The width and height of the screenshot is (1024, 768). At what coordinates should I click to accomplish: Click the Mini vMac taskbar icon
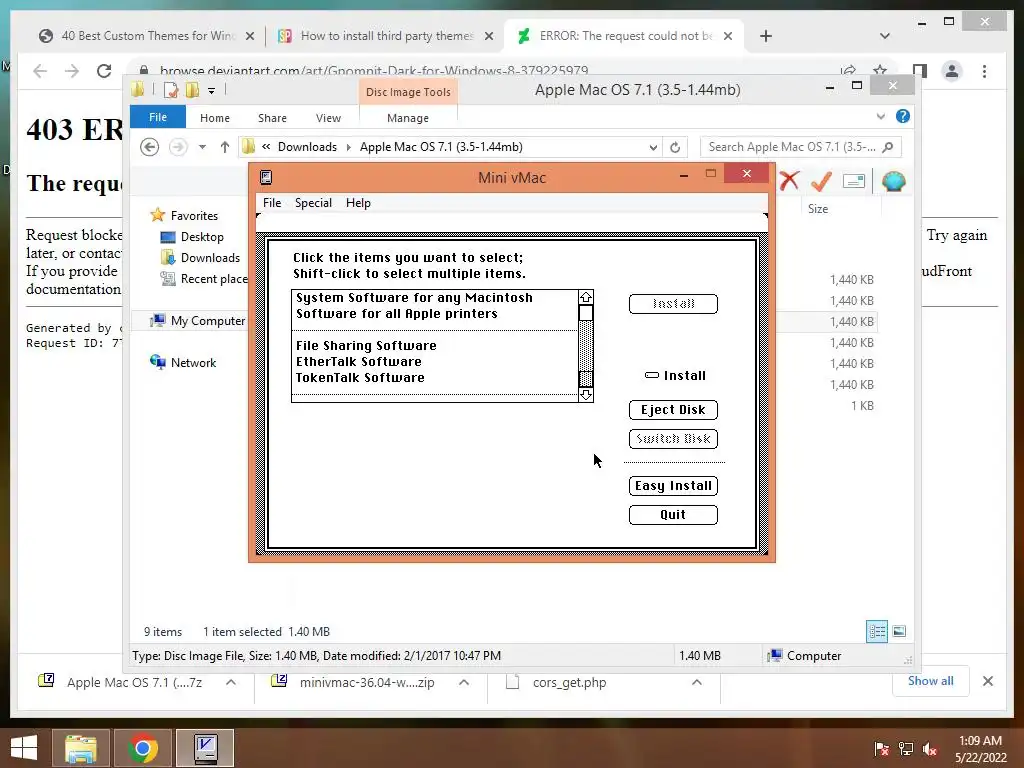pos(205,748)
